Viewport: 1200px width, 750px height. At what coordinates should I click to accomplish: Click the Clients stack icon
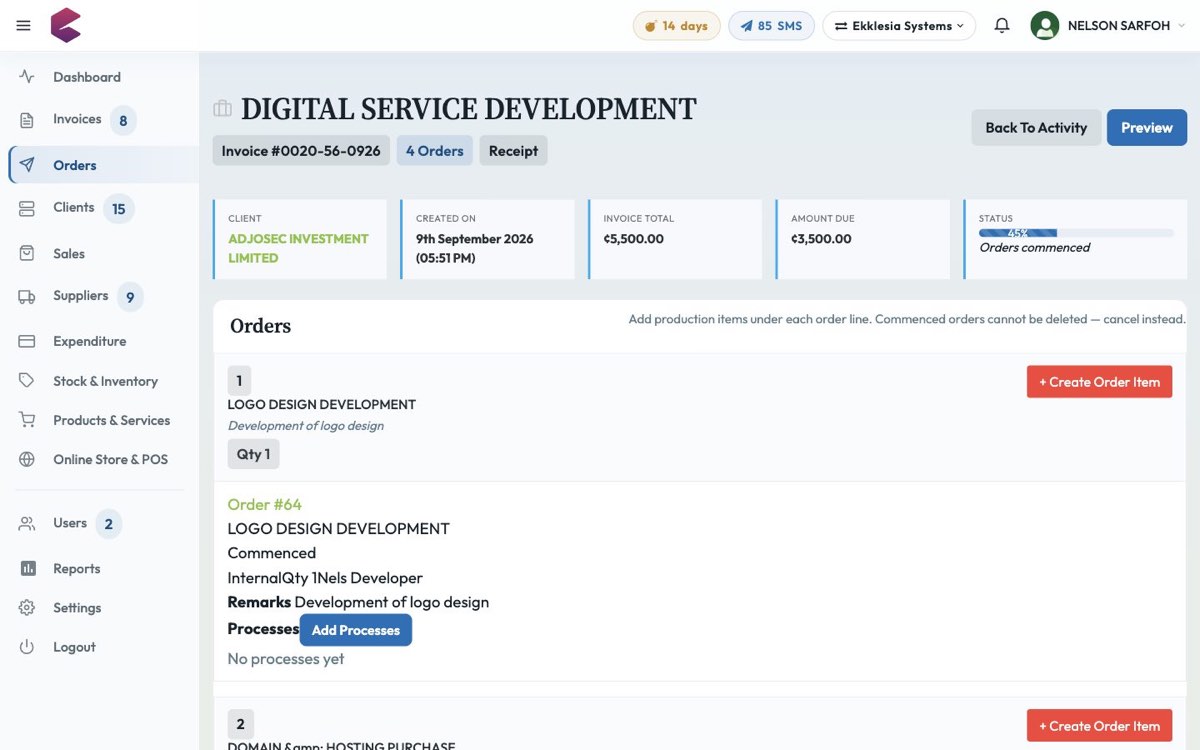coord(27,208)
